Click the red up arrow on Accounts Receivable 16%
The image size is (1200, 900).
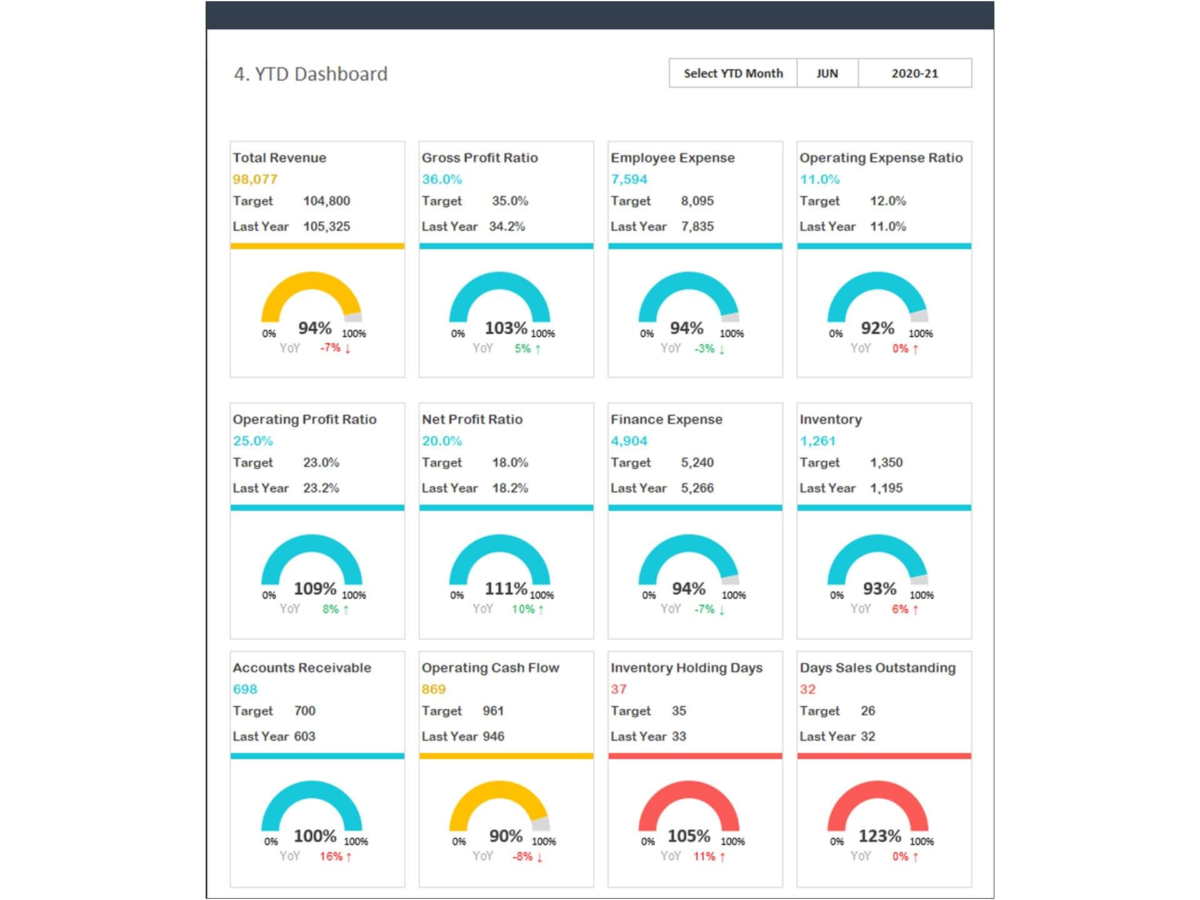pyautogui.click(x=348, y=856)
